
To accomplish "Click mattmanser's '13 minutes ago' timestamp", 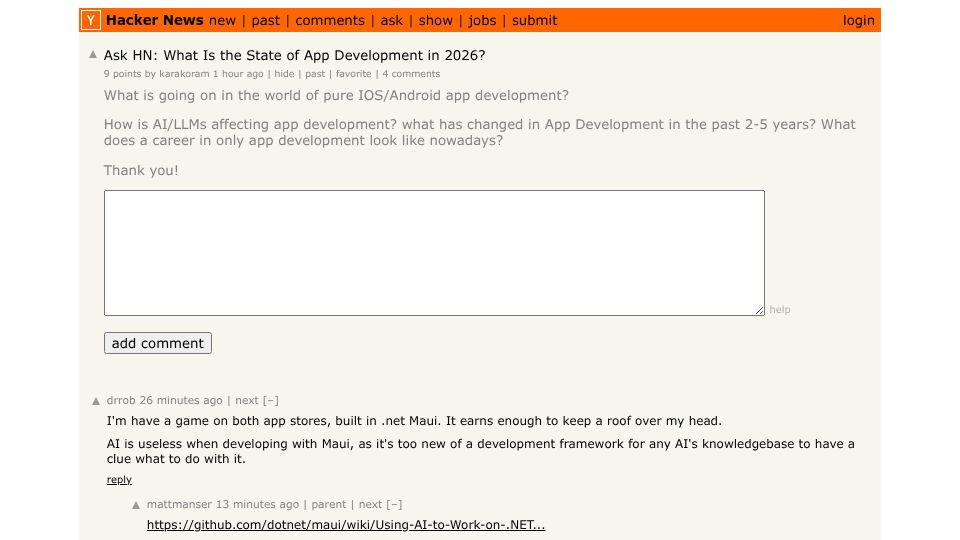I will click(x=258, y=504).
